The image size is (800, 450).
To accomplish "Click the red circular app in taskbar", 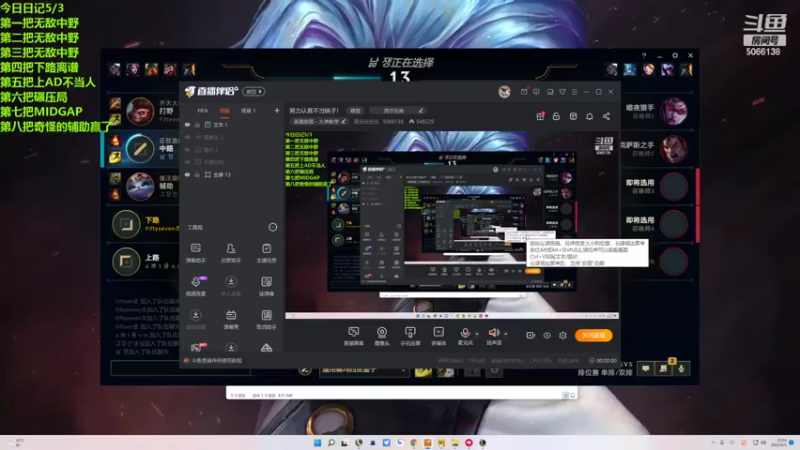I will pyautogui.click(x=468, y=443).
